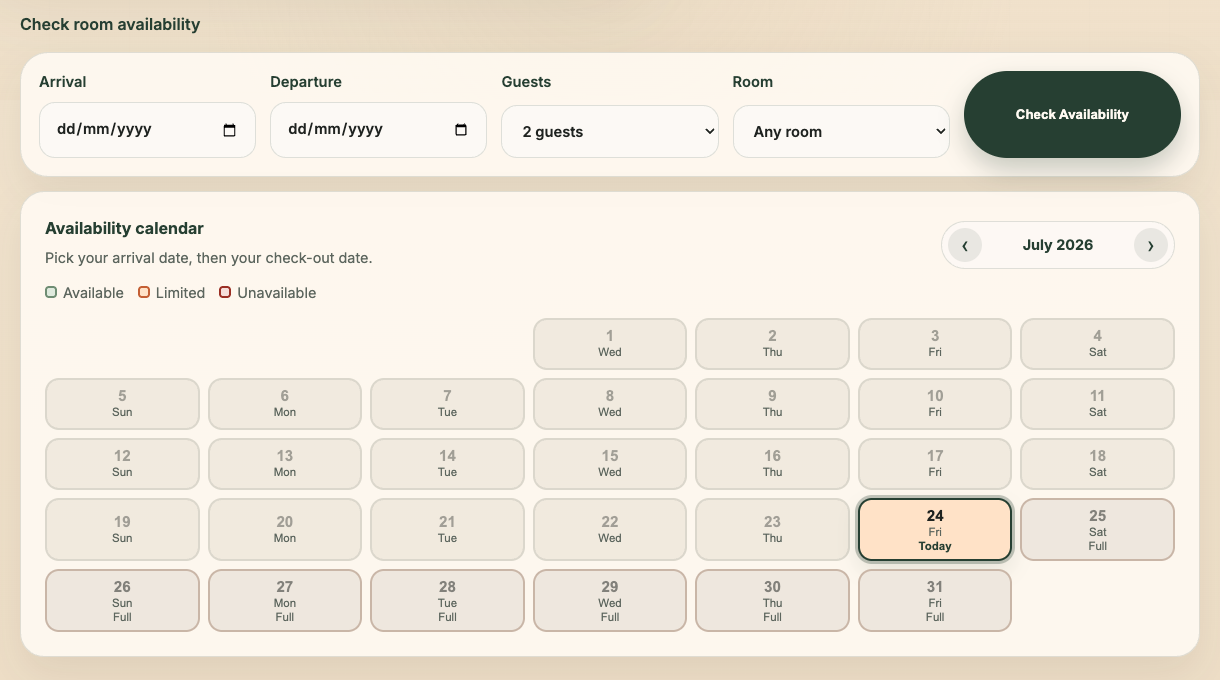Click day 21 Tue

(x=447, y=530)
